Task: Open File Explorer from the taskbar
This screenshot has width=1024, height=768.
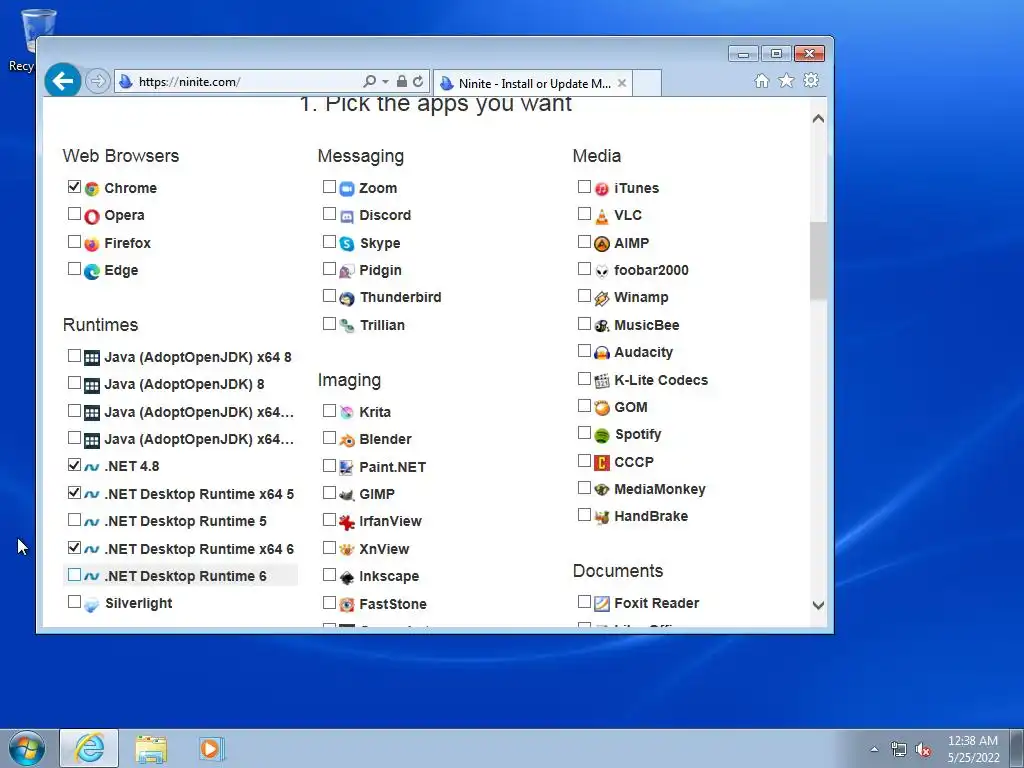Action: [x=151, y=749]
